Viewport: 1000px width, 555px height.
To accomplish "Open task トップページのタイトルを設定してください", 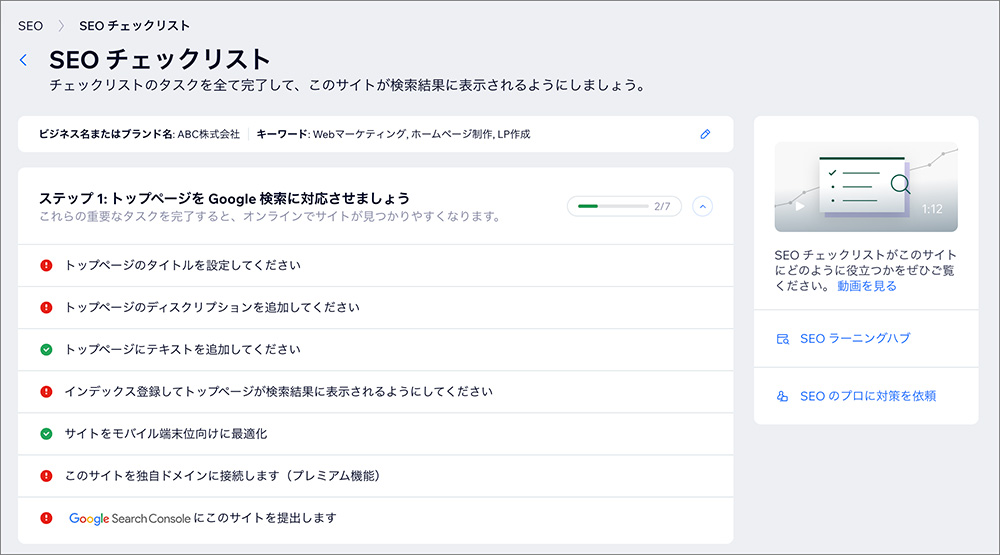I will point(376,265).
